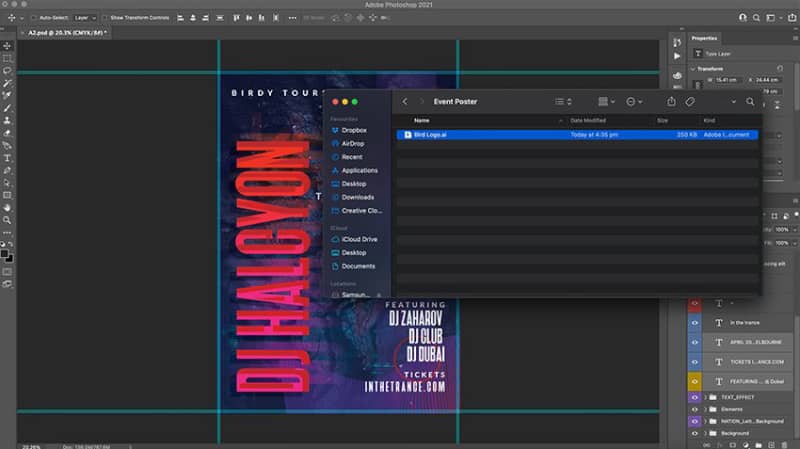This screenshot has width=800, height=449.
Task: Select the Brush tool
Action: click(7, 108)
